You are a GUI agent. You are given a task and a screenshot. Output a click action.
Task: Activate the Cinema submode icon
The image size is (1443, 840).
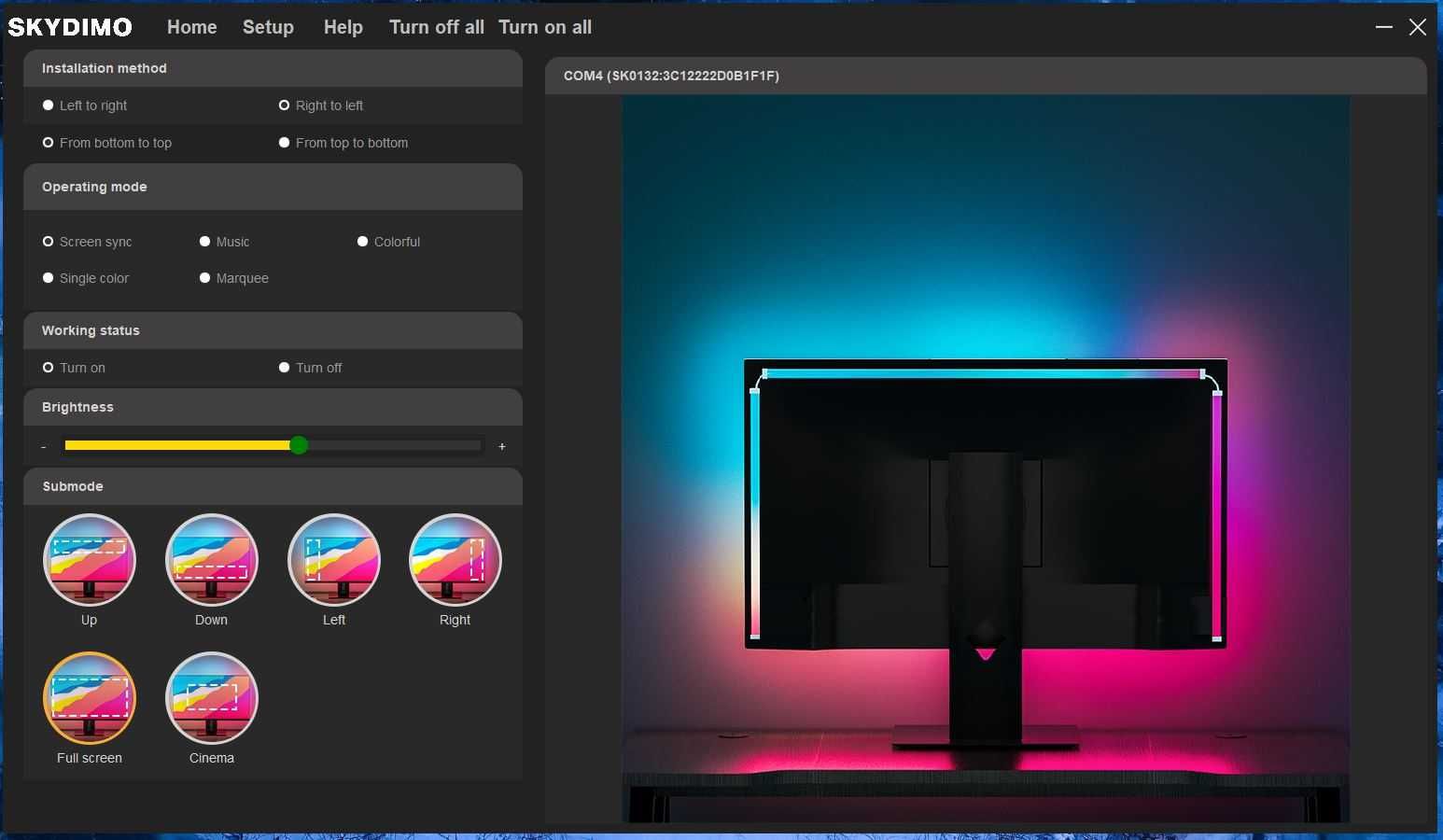[212, 698]
